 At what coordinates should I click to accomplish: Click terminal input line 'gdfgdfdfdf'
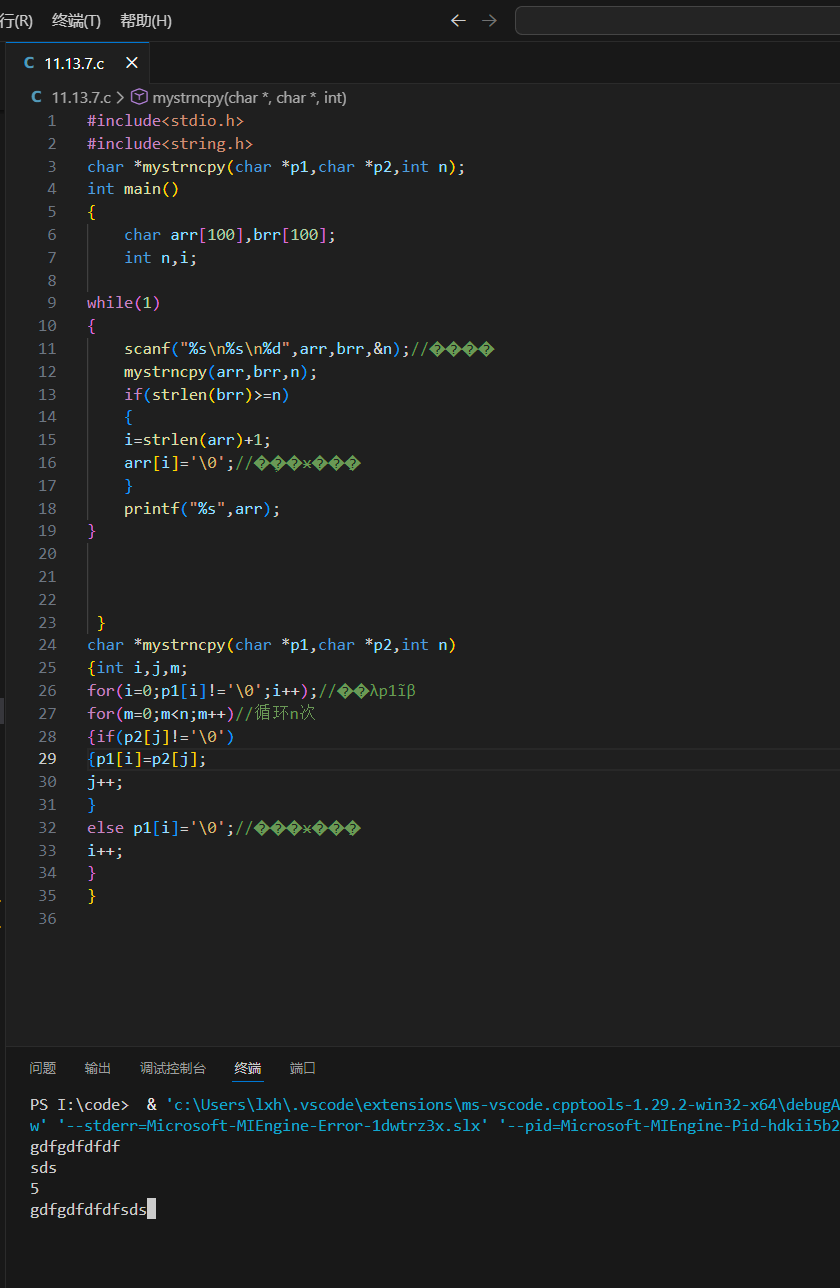click(75, 1147)
